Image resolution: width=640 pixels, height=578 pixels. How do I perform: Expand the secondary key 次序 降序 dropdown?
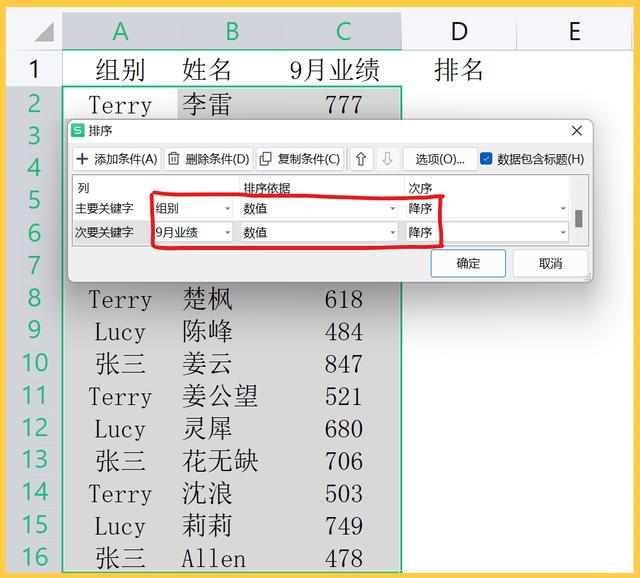[488, 232]
